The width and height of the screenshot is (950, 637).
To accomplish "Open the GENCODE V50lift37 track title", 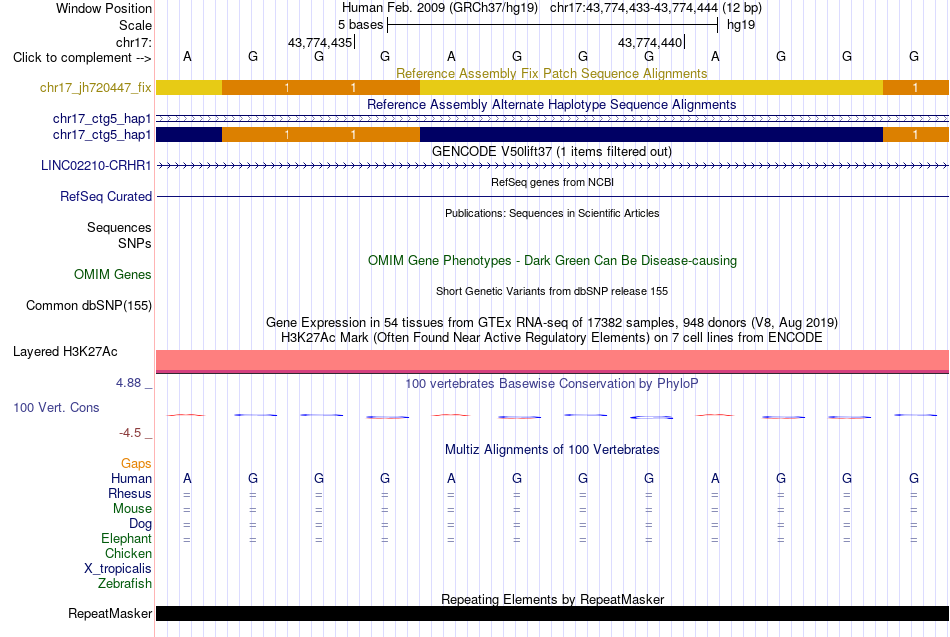I will (x=551, y=152).
